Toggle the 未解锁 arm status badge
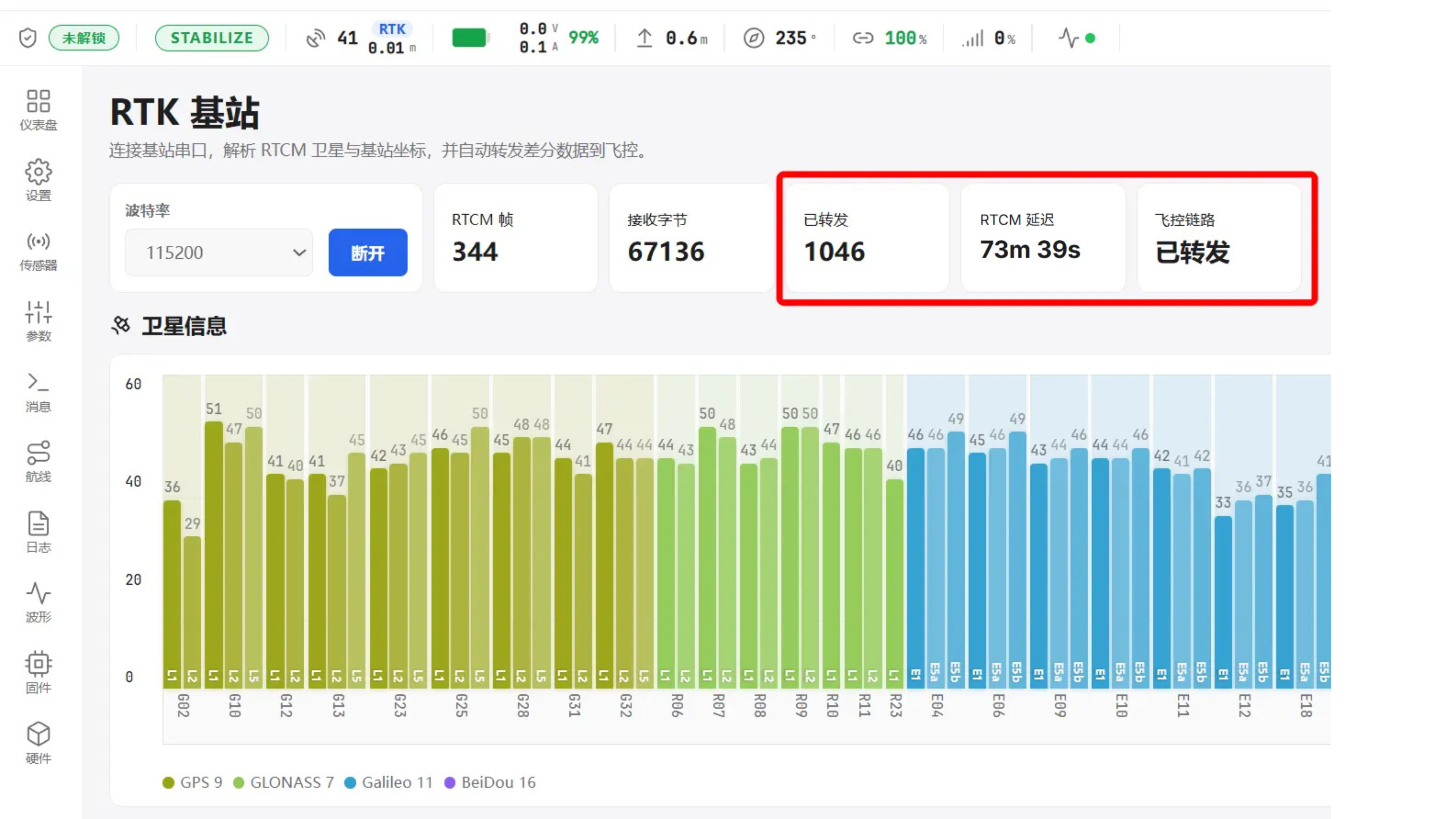Image resolution: width=1456 pixels, height=819 pixels. click(84, 38)
